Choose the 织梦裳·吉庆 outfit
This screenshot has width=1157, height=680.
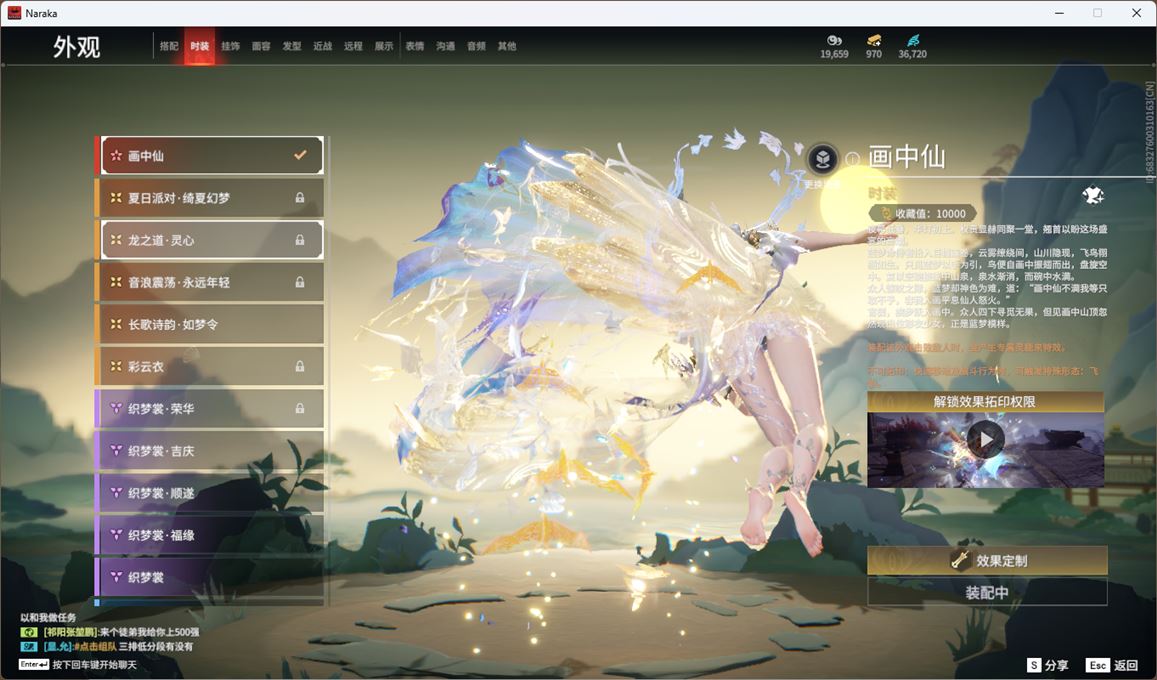tap(210, 451)
